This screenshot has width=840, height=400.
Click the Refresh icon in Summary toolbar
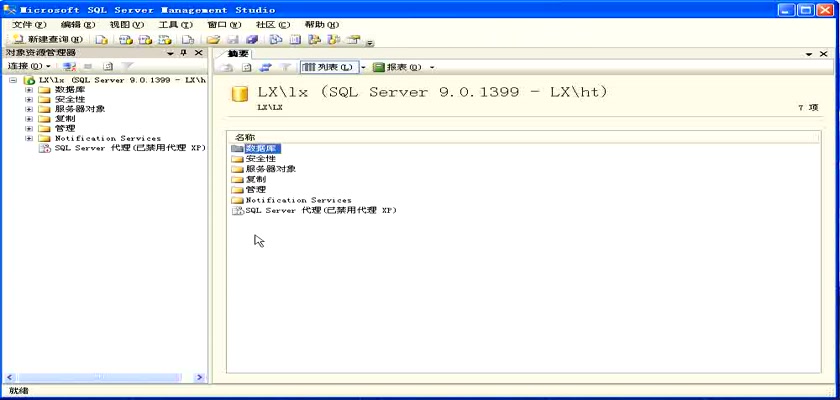[x=246, y=67]
